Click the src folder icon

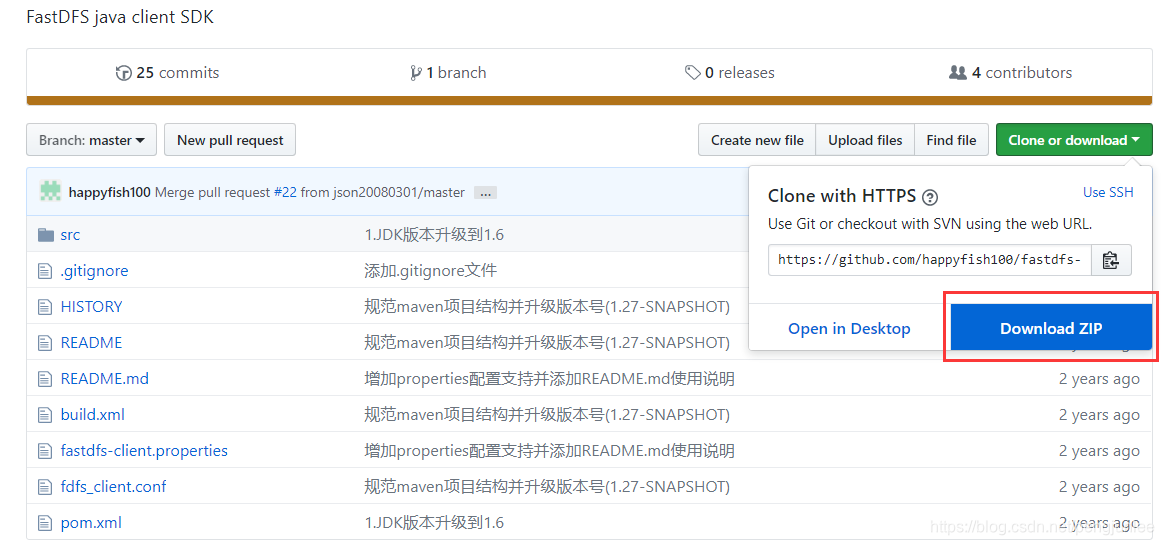coord(46,235)
